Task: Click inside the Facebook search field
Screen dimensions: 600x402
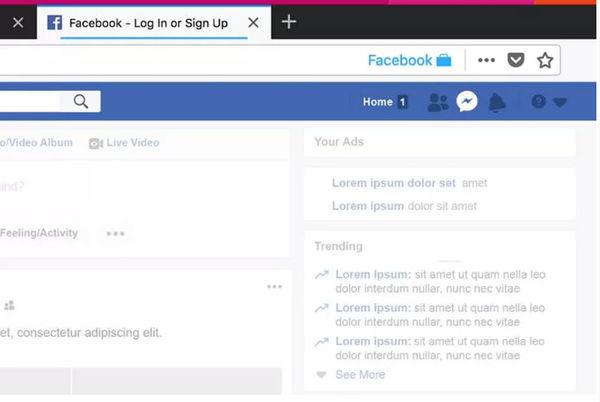Action: pyautogui.click(x=30, y=101)
